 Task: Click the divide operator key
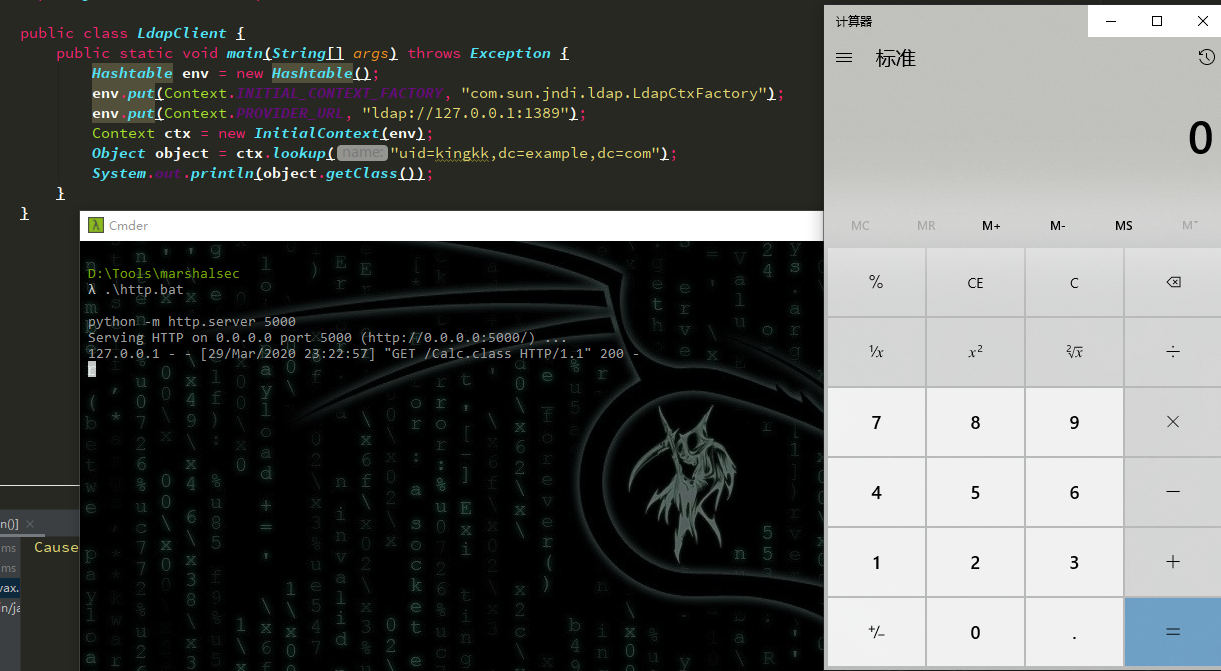(x=1173, y=352)
